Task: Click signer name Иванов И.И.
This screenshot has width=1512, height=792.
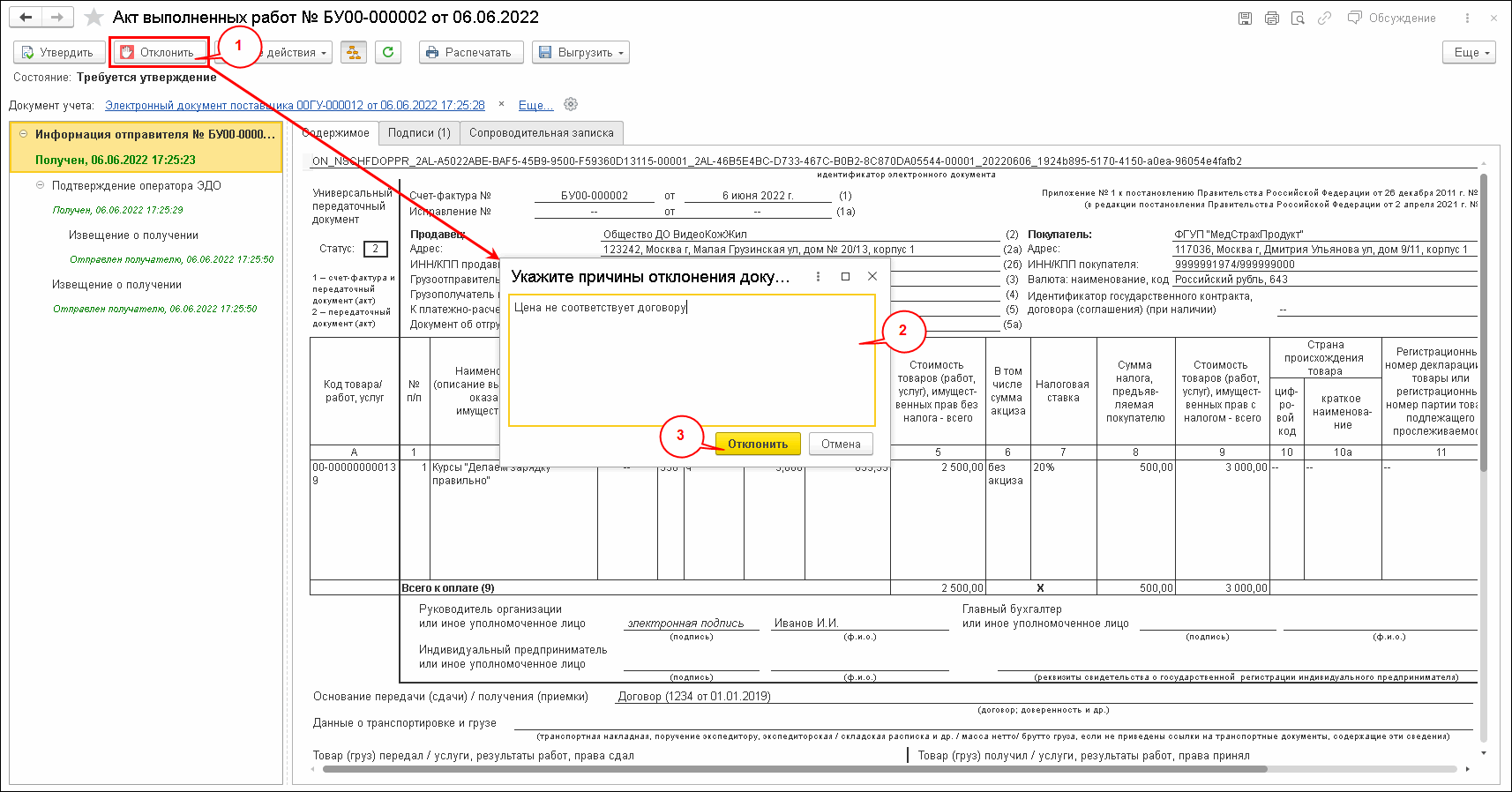Action: (806, 623)
